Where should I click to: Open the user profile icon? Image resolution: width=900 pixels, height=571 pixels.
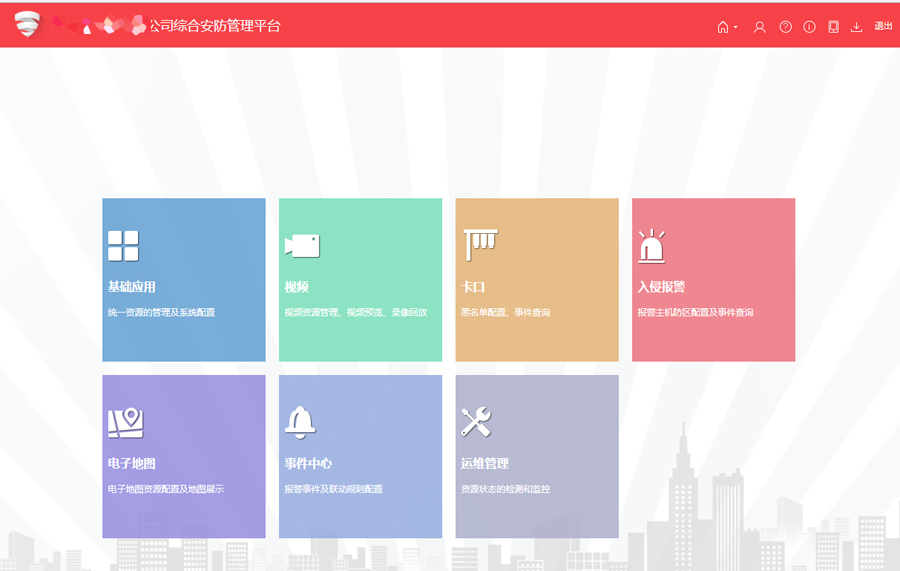tap(759, 27)
